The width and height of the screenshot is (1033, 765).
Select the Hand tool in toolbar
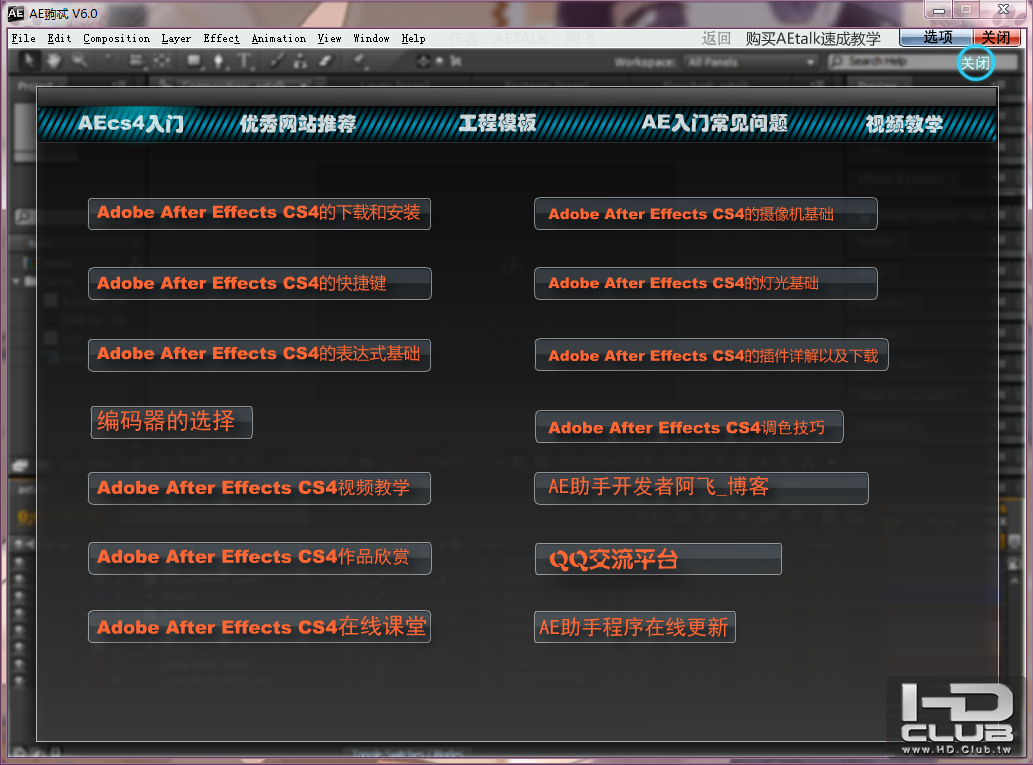point(53,61)
